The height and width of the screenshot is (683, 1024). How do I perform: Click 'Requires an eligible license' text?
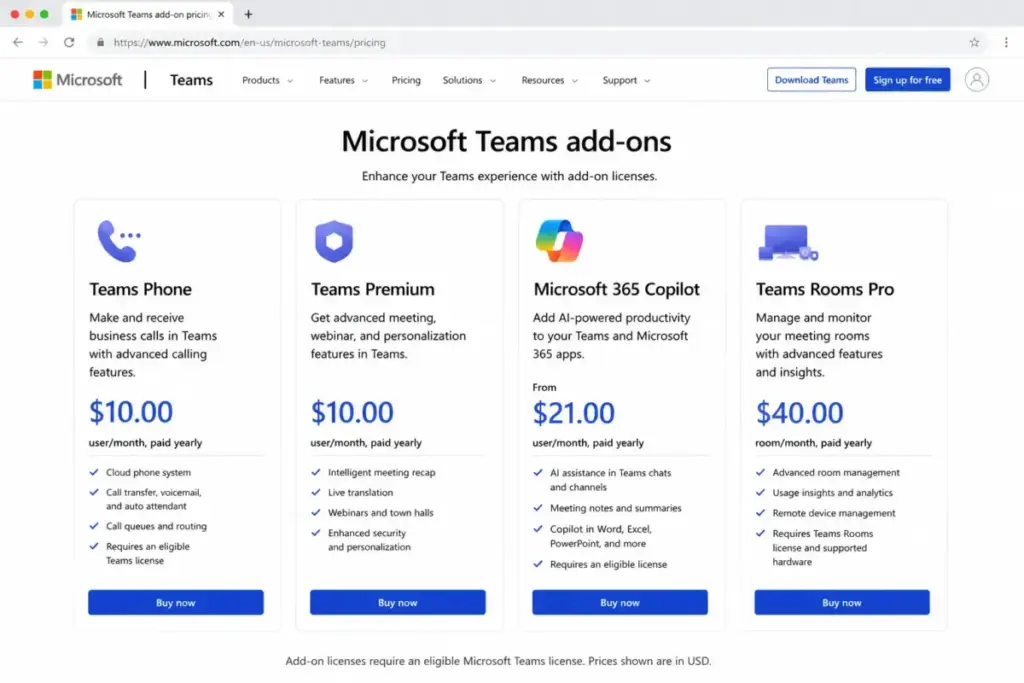608,564
